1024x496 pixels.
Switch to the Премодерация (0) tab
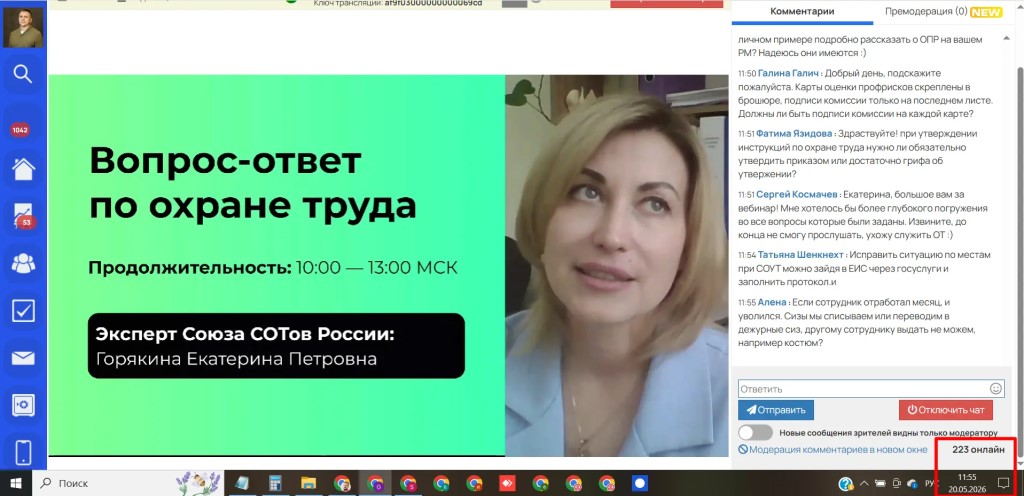point(926,11)
